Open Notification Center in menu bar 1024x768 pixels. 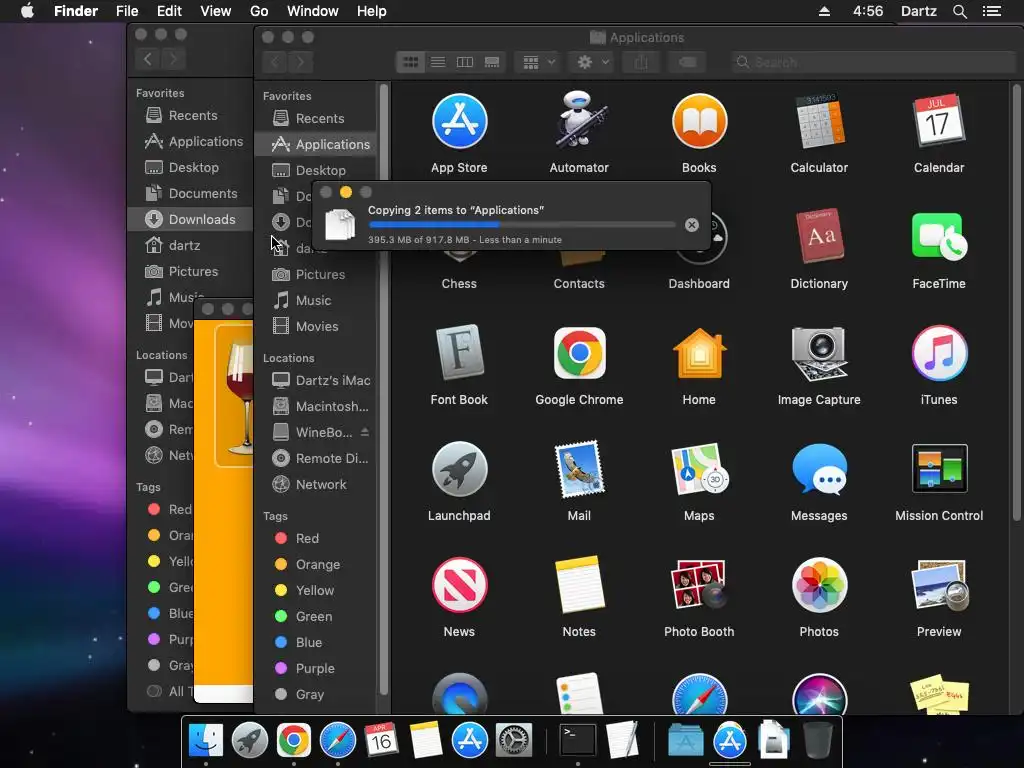(992, 11)
